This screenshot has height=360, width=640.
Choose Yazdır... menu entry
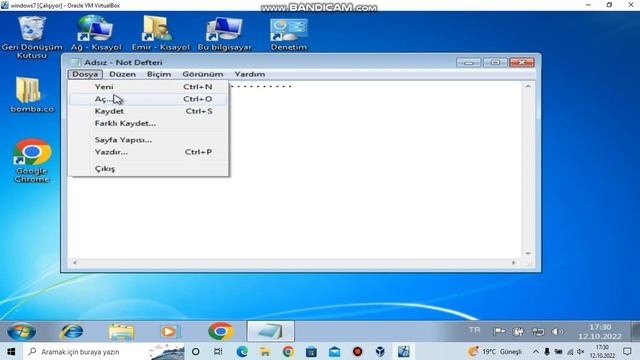148,152
